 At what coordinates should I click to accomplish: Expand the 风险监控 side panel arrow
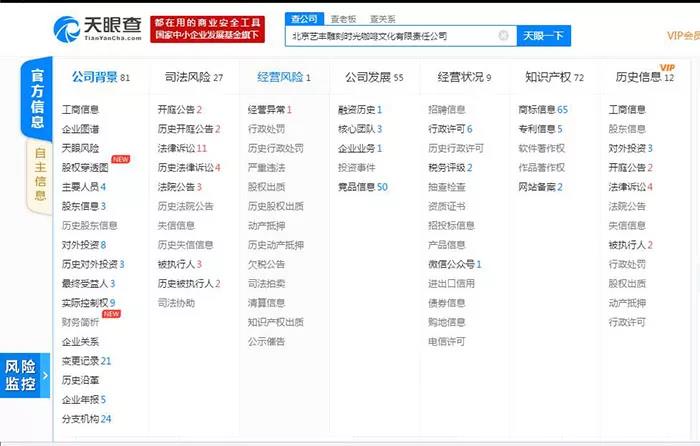click(45, 375)
